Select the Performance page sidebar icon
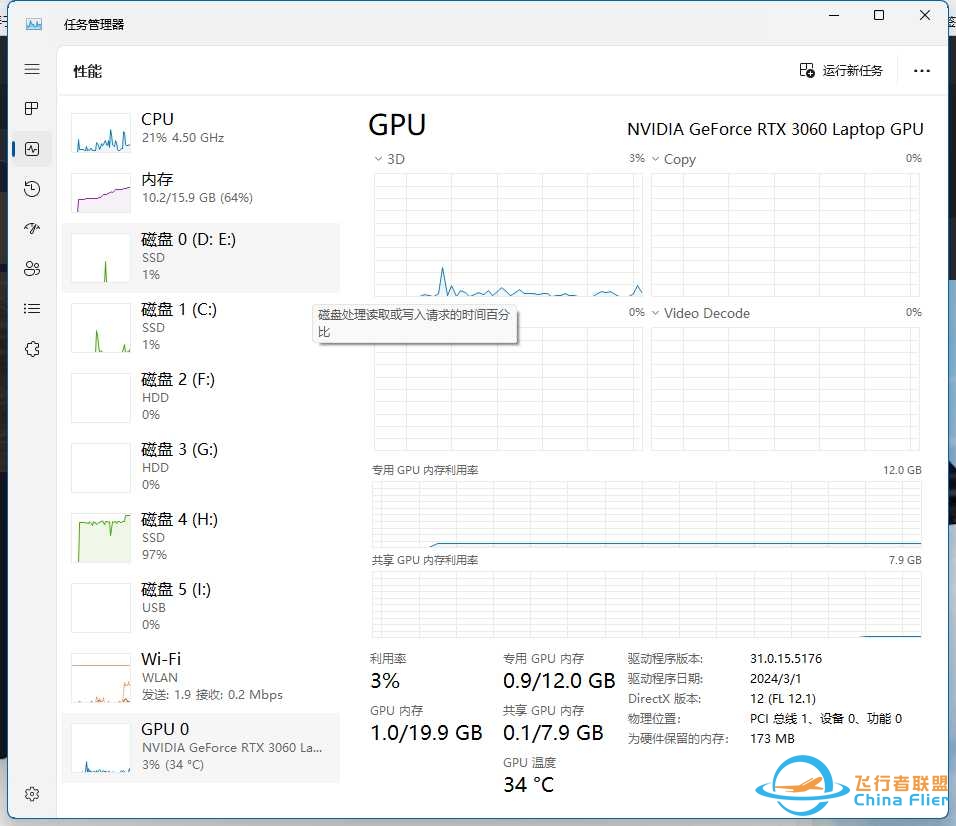This screenshot has width=956, height=826. click(32, 149)
